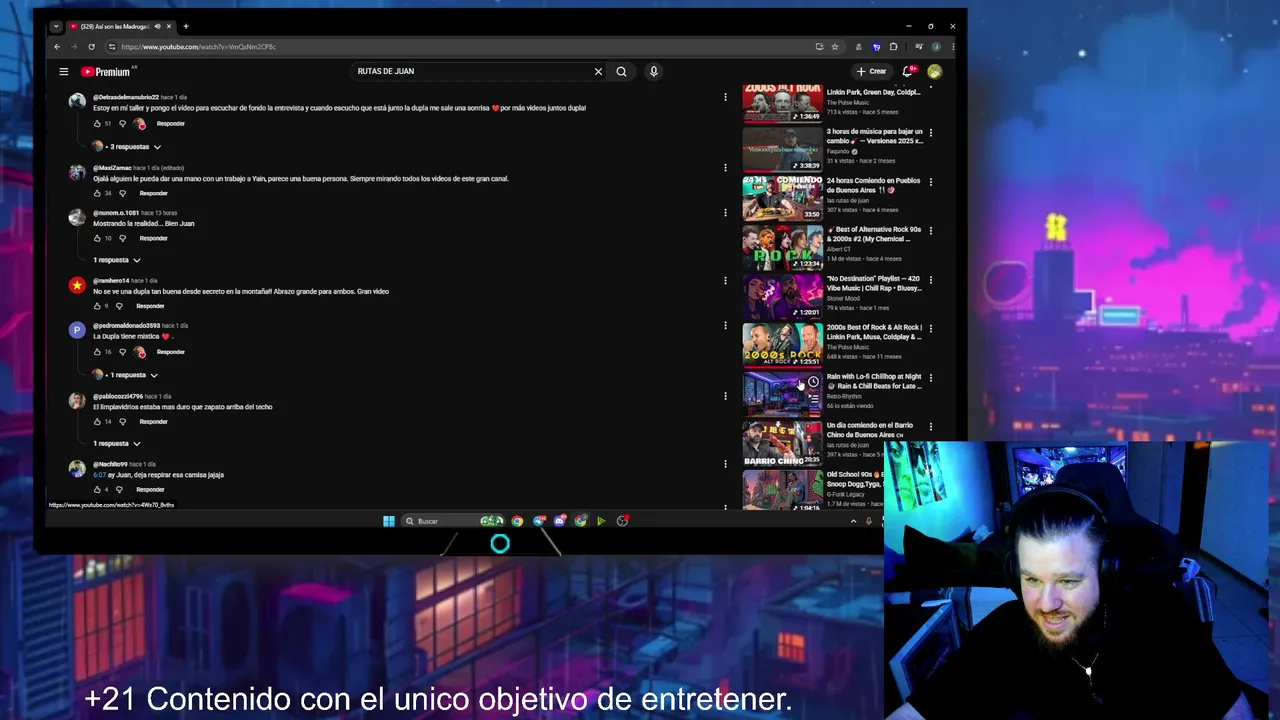This screenshot has width=1280, height=720.
Task: Open @pablocozzi4796 channel link
Action: [x=118, y=397]
